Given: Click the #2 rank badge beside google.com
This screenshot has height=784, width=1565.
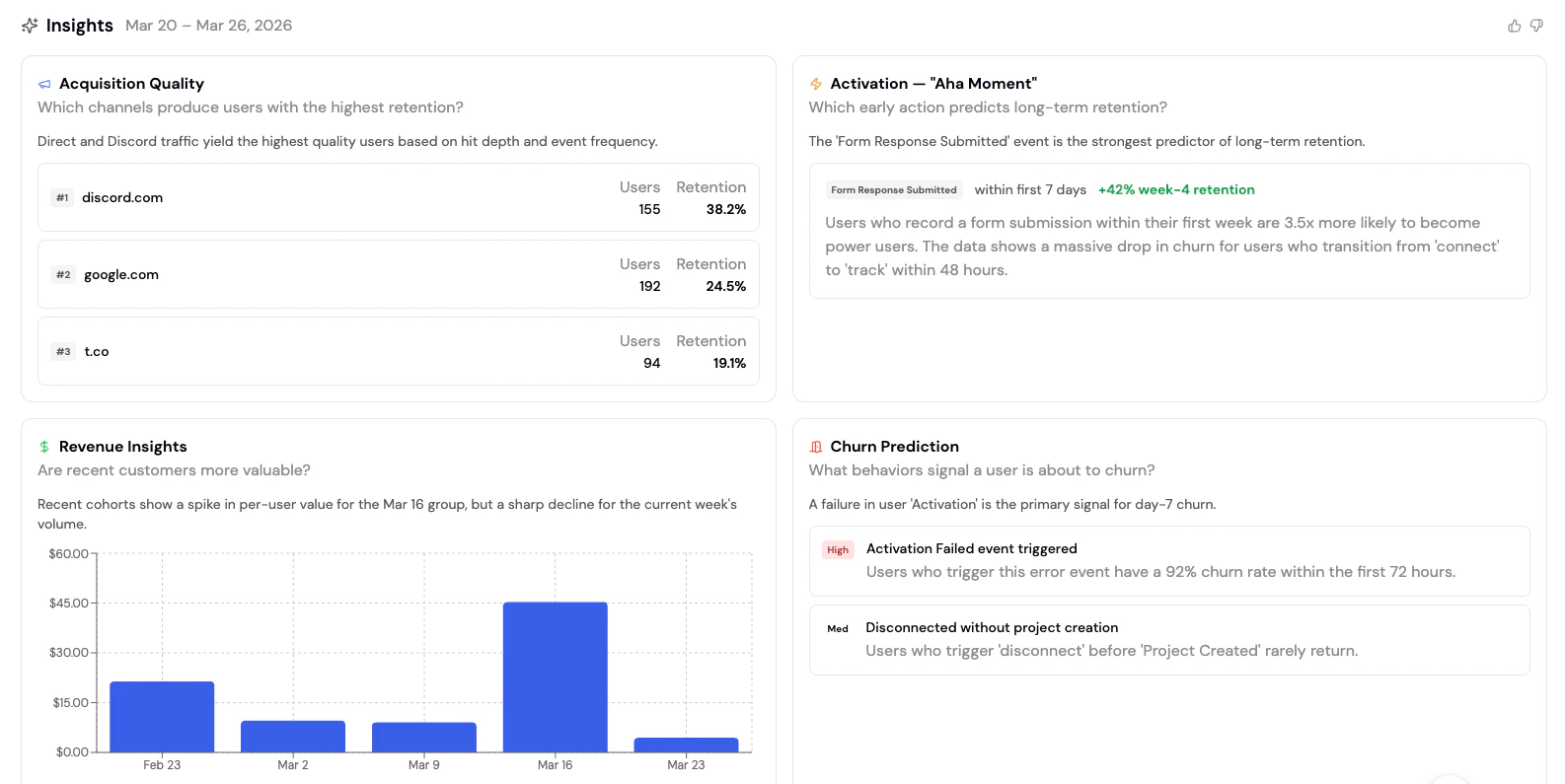Looking at the screenshot, I should coord(62,274).
